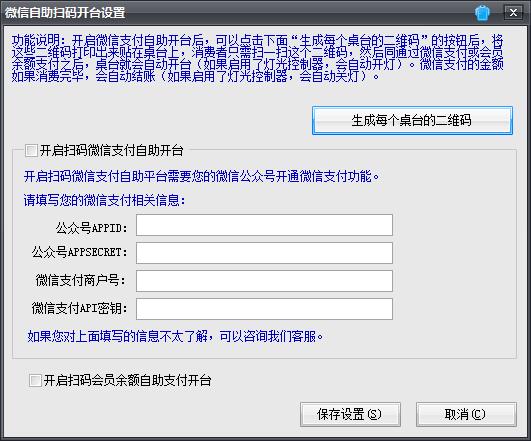Click into the 公众号APPSECRET text box
This screenshot has width=531, height=441.
pyautogui.click(x=264, y=253)
